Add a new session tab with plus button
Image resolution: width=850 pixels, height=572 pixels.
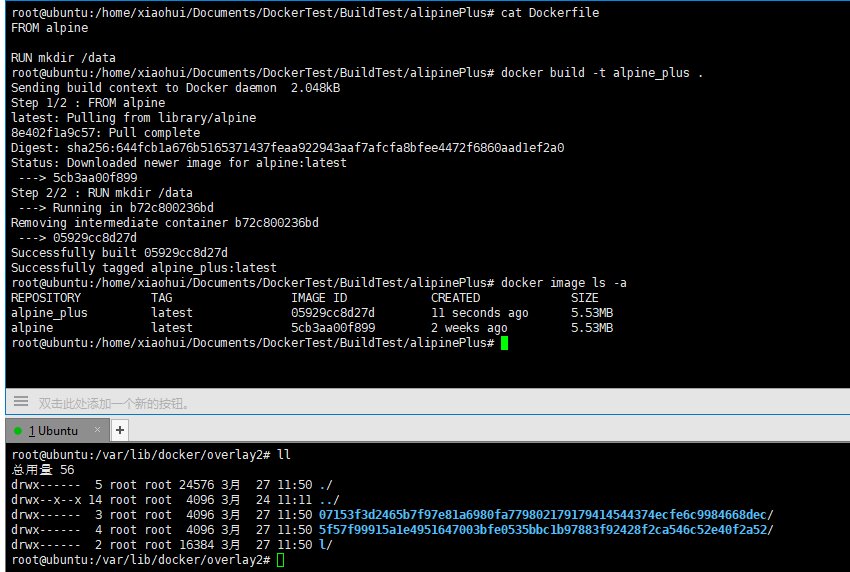[x=120, y=430]
